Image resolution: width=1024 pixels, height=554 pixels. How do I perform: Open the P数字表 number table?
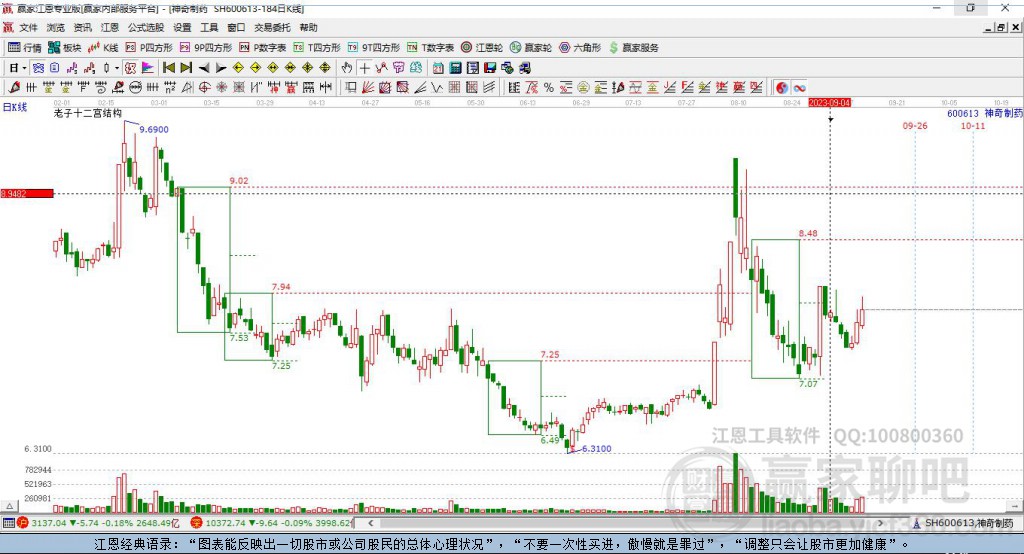coord(263,48)
